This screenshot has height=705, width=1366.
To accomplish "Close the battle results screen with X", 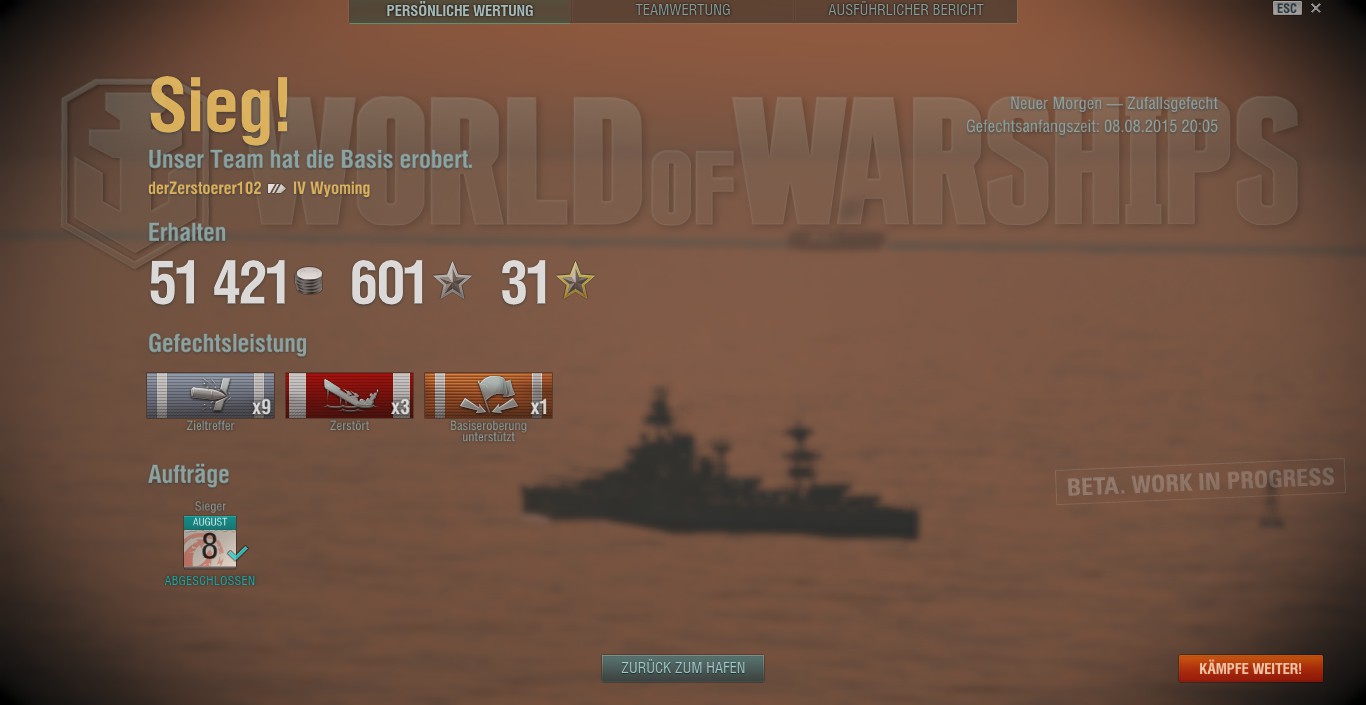I will click(1316, 8).
